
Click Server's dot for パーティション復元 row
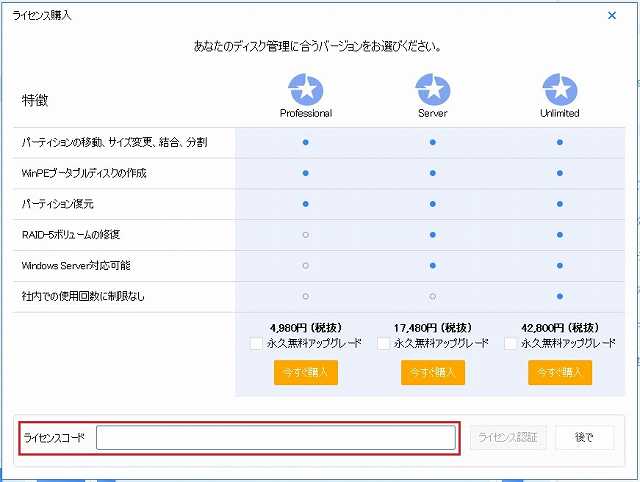[x=433, y=204]
